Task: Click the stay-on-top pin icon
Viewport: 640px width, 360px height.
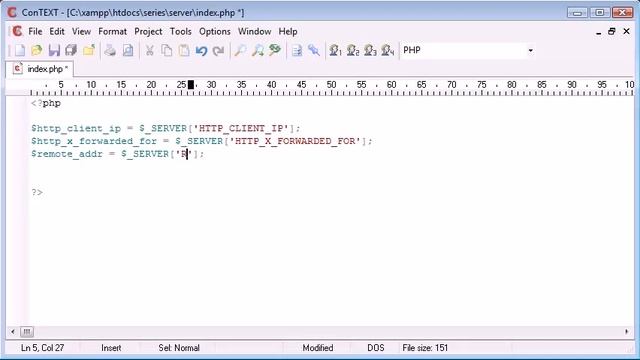Action: [314, 50]
